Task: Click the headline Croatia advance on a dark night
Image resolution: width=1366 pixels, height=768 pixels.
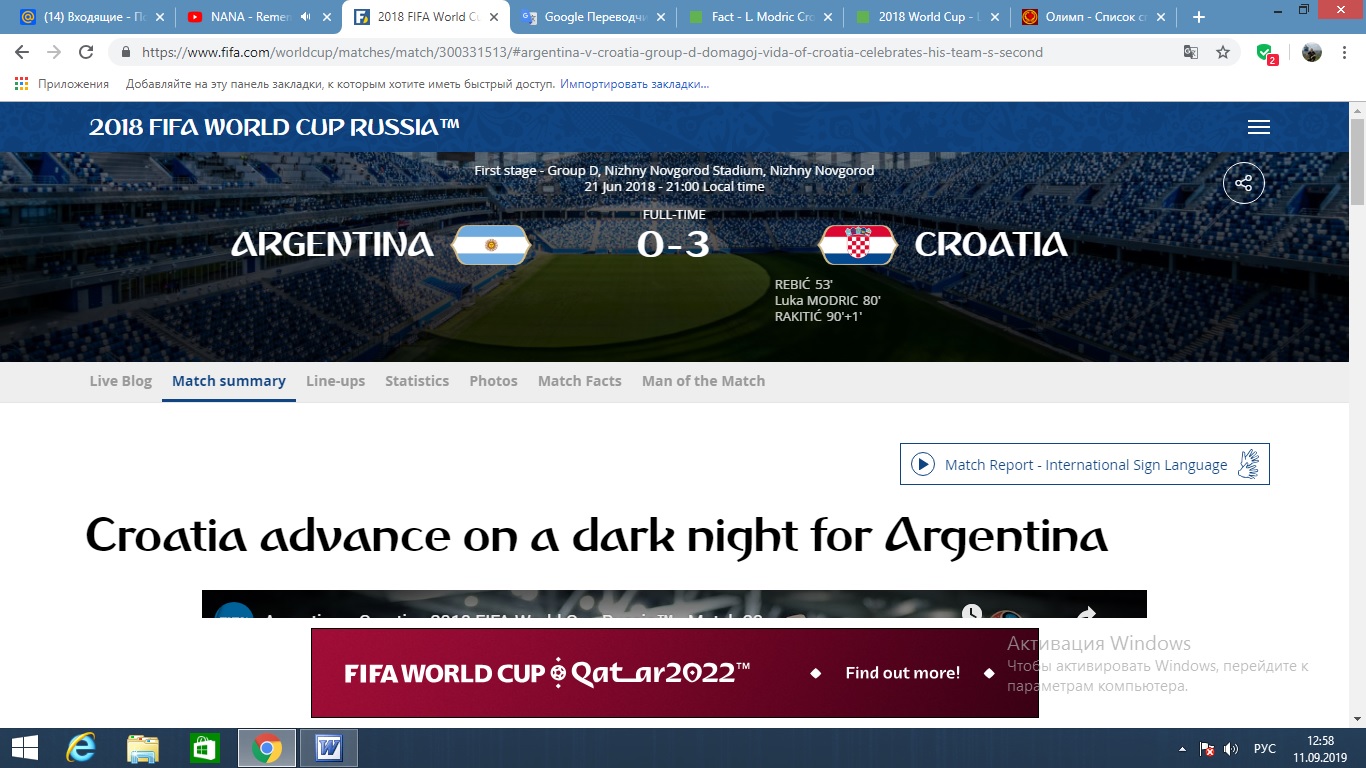Action: click(597, 536)
